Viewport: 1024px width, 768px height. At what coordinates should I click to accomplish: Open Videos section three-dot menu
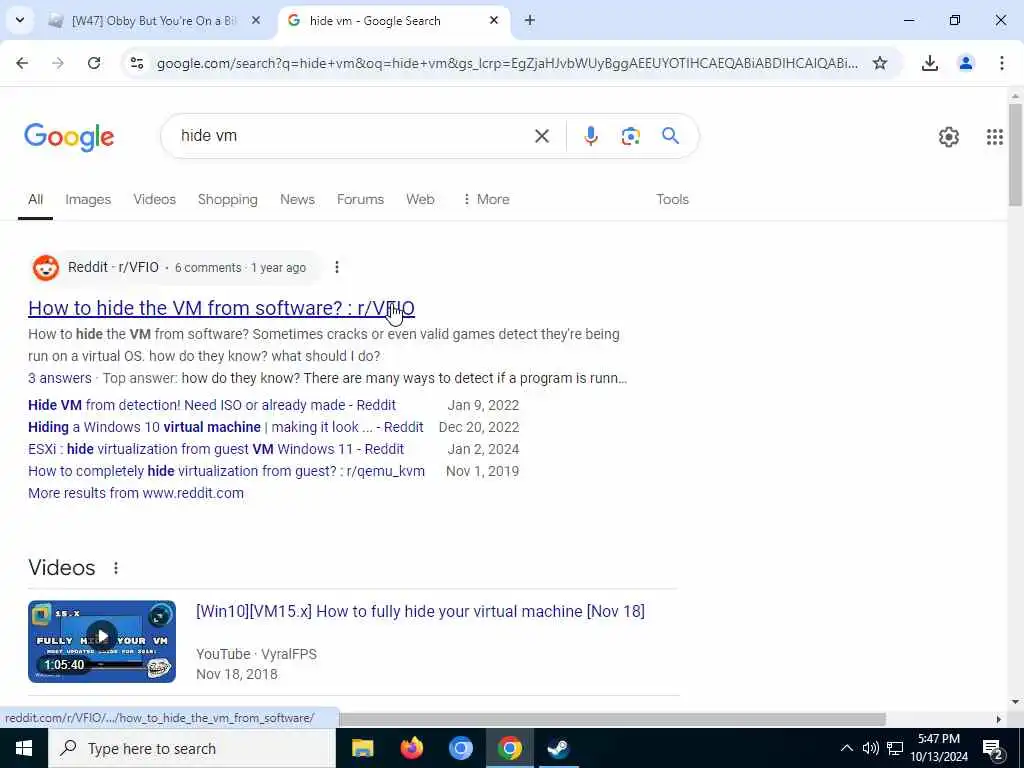point(116,568)
